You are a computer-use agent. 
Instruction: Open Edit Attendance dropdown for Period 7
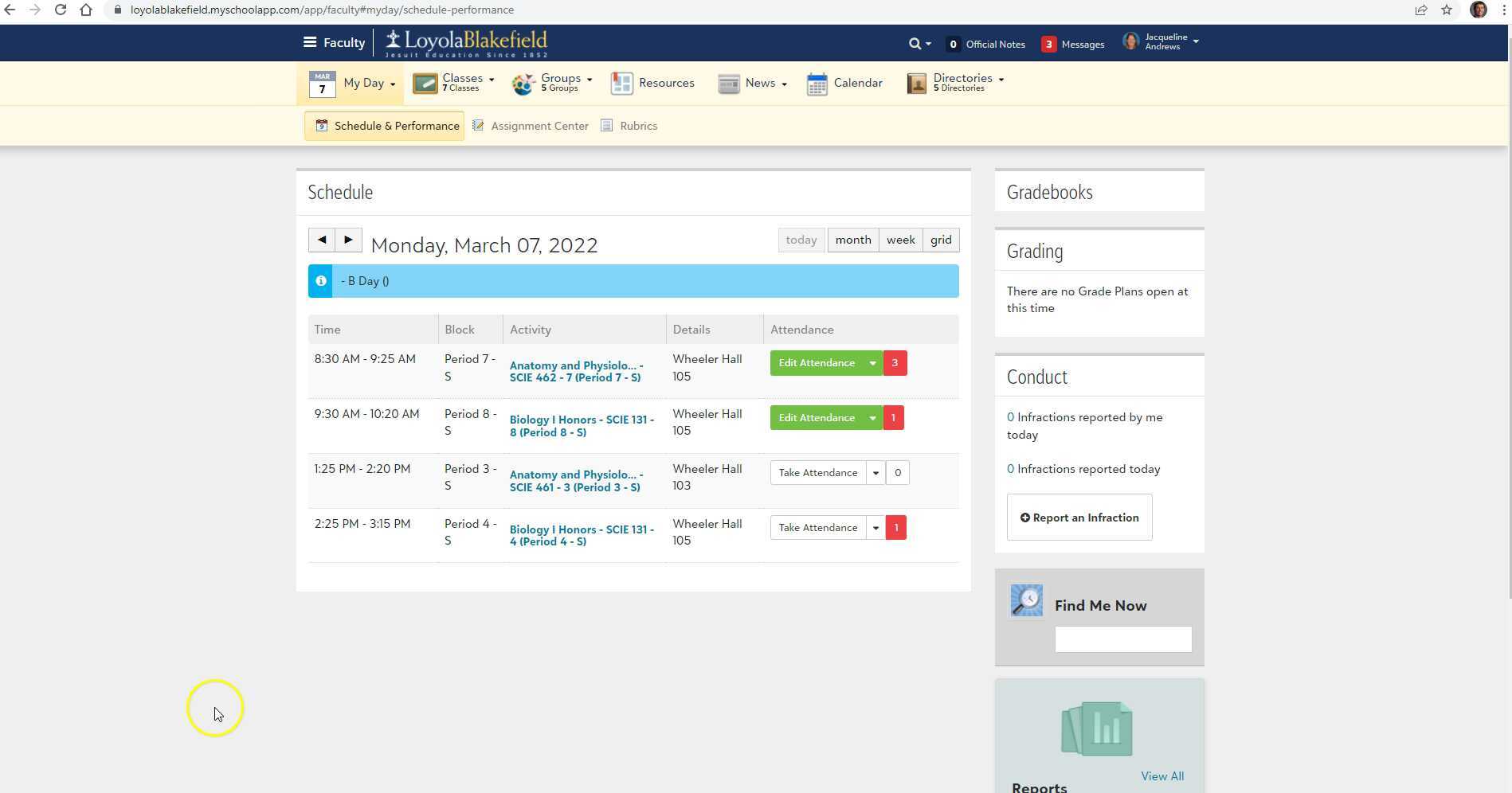click(x=873, y=362)
